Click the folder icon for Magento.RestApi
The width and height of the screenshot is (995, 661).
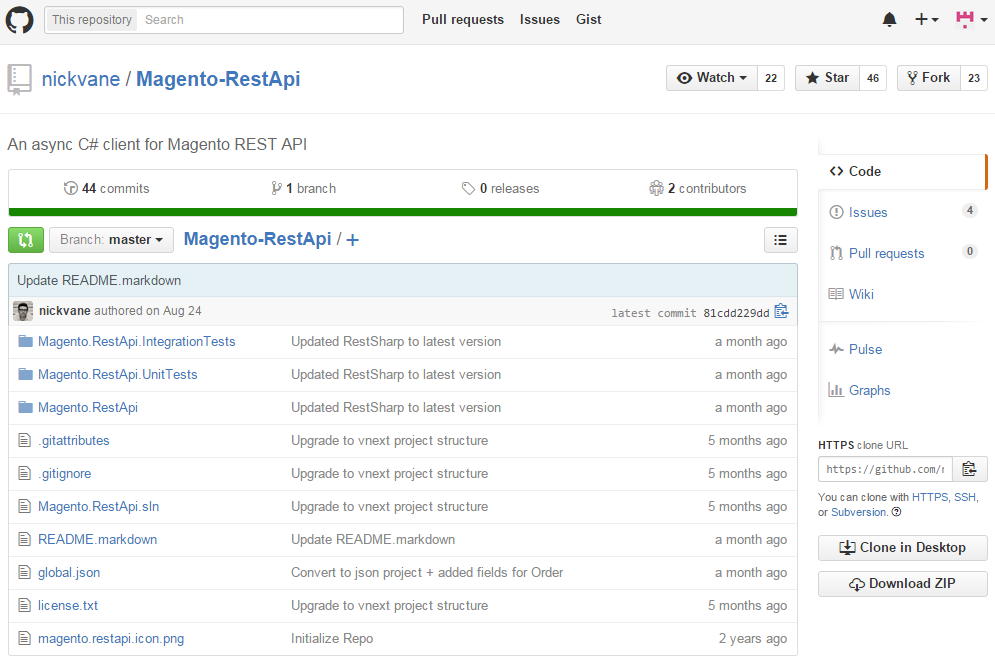click(x=25, y=407)
